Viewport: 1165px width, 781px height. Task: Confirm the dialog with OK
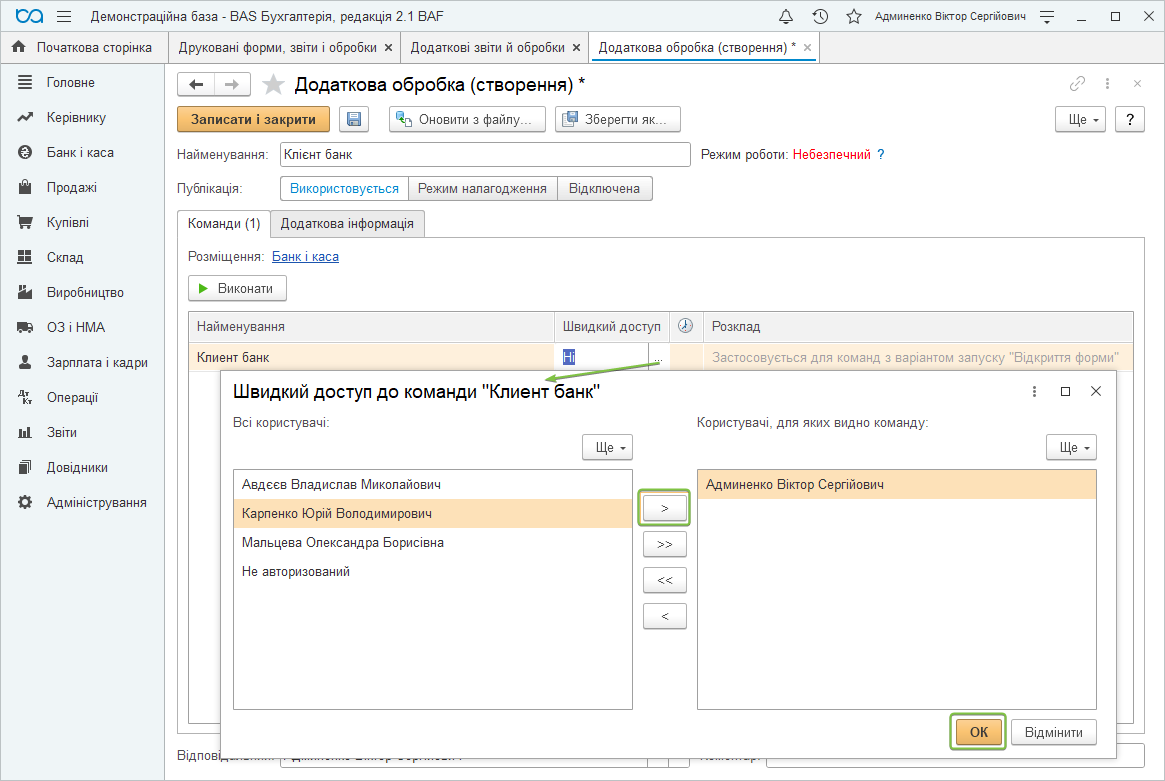tap(978, 732)
